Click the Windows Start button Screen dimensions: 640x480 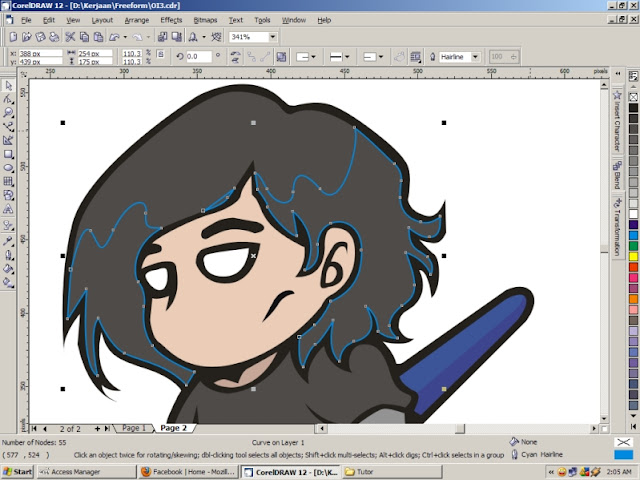click(x=18, y=472)
